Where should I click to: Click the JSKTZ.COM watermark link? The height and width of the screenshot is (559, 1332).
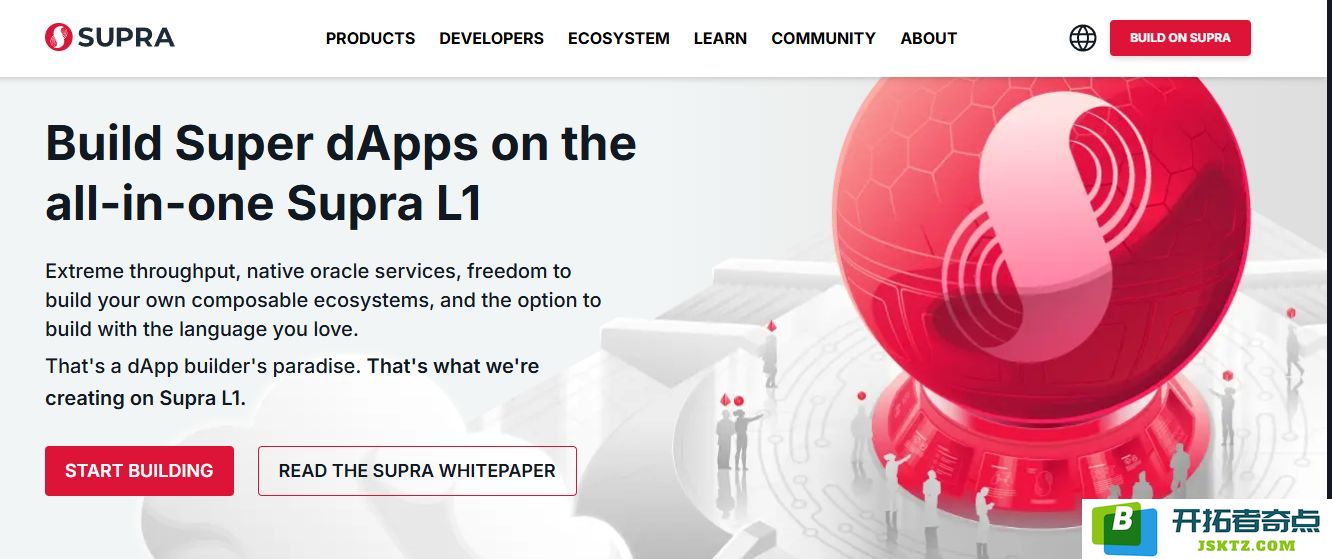coord(1246,545)
